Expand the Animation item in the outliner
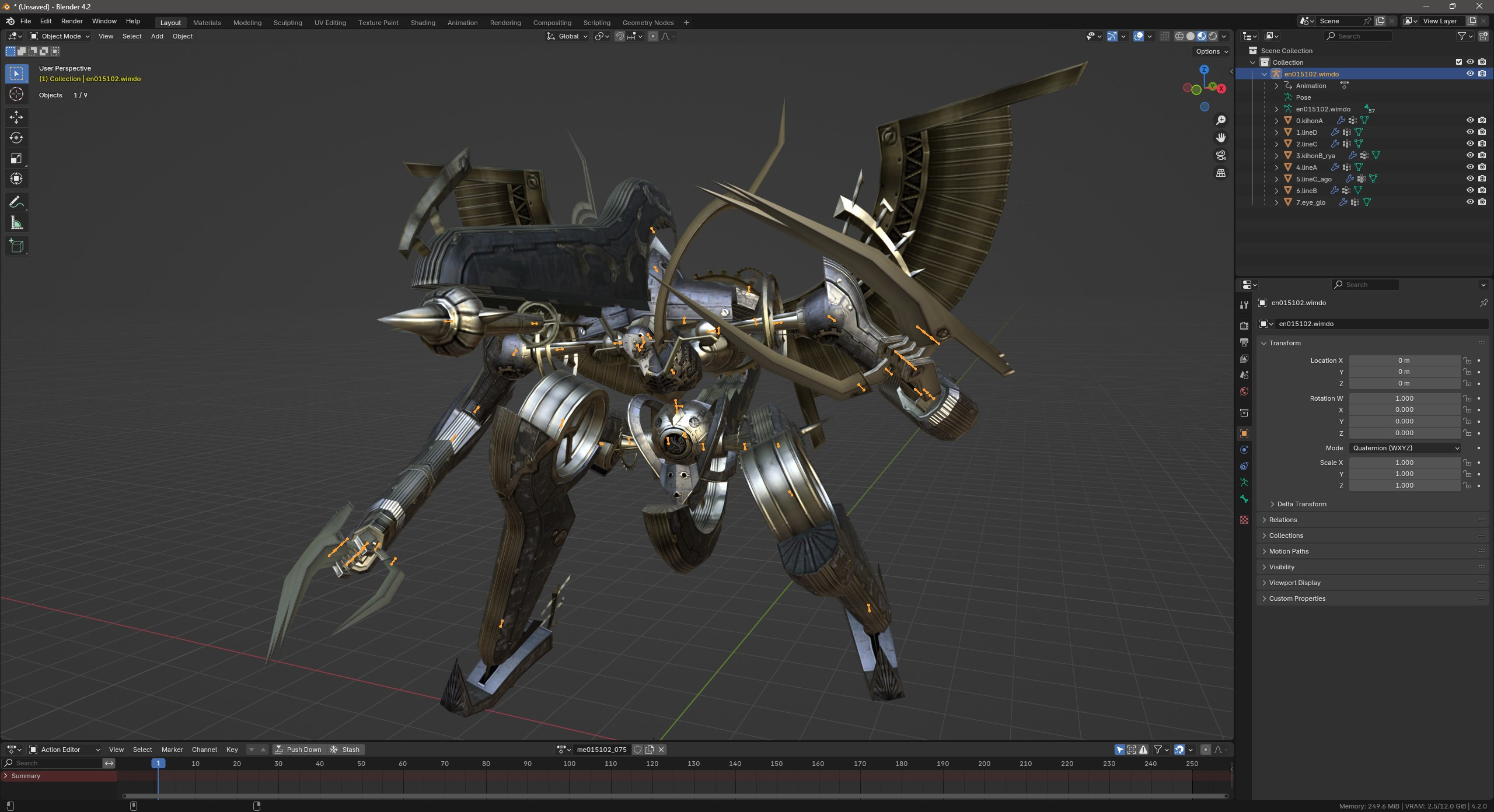The image size is (1494, 812). 1277,86
